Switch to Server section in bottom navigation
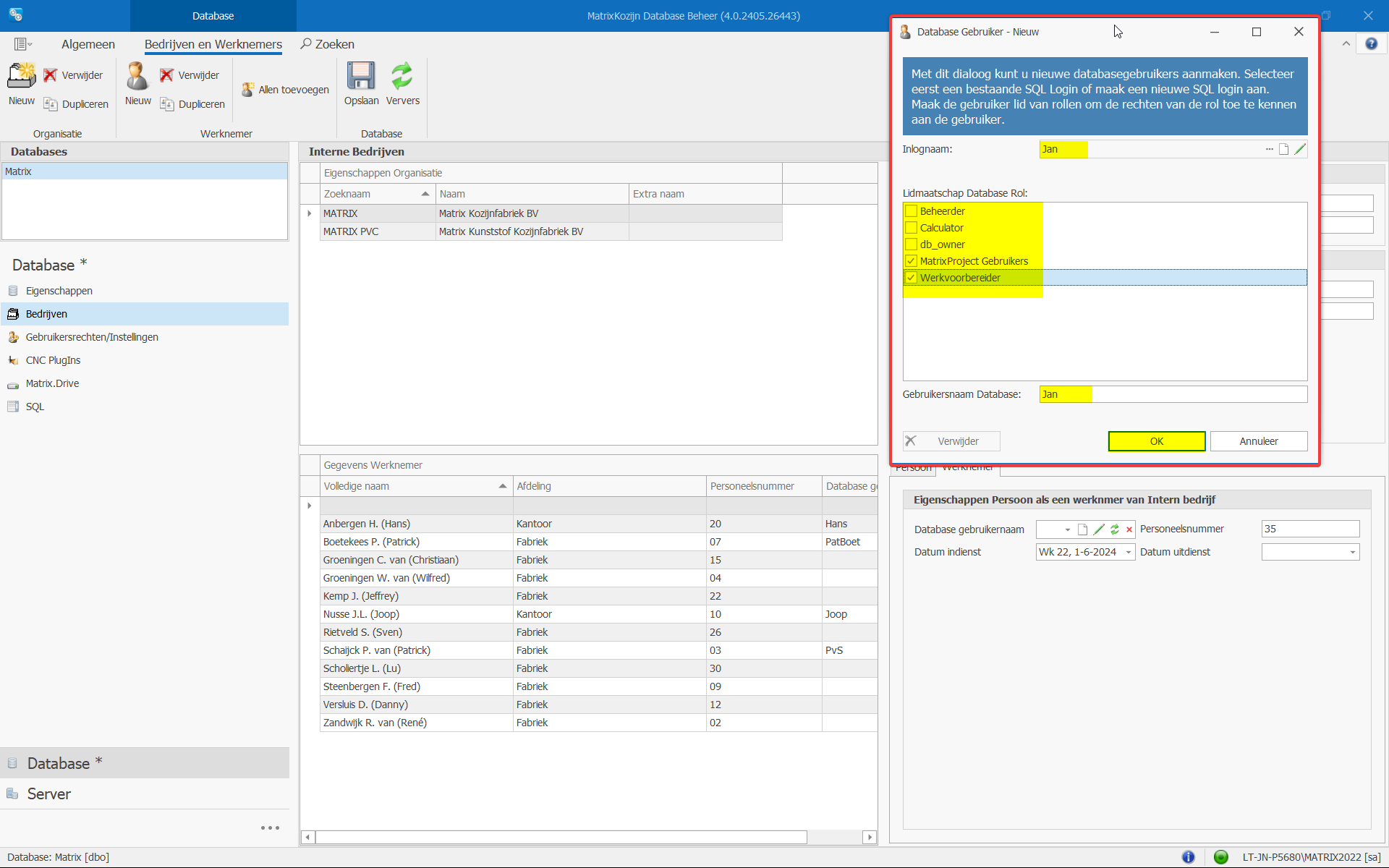 click(145, 793)
